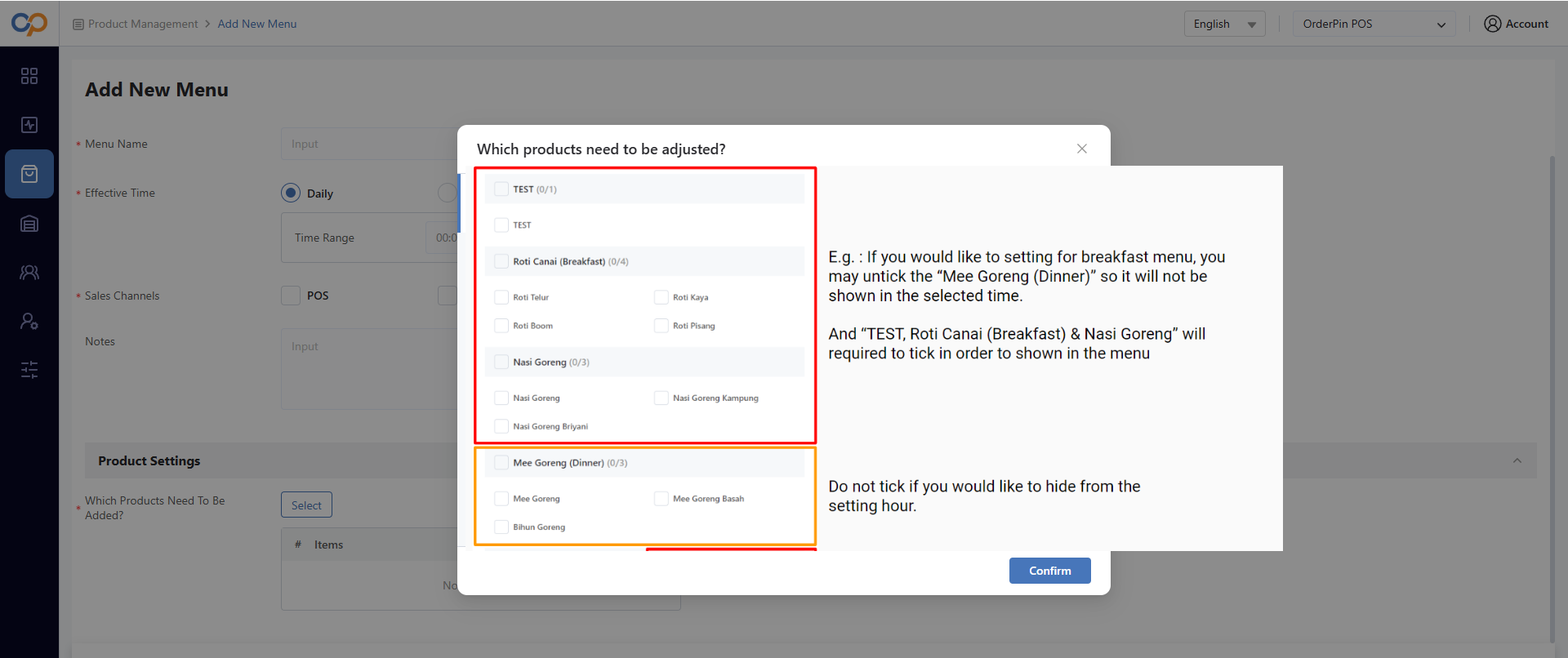The width and height of the screenshot is (1568, 658).
Task: Focus the Menu Name input field
Action: [369, 144]
